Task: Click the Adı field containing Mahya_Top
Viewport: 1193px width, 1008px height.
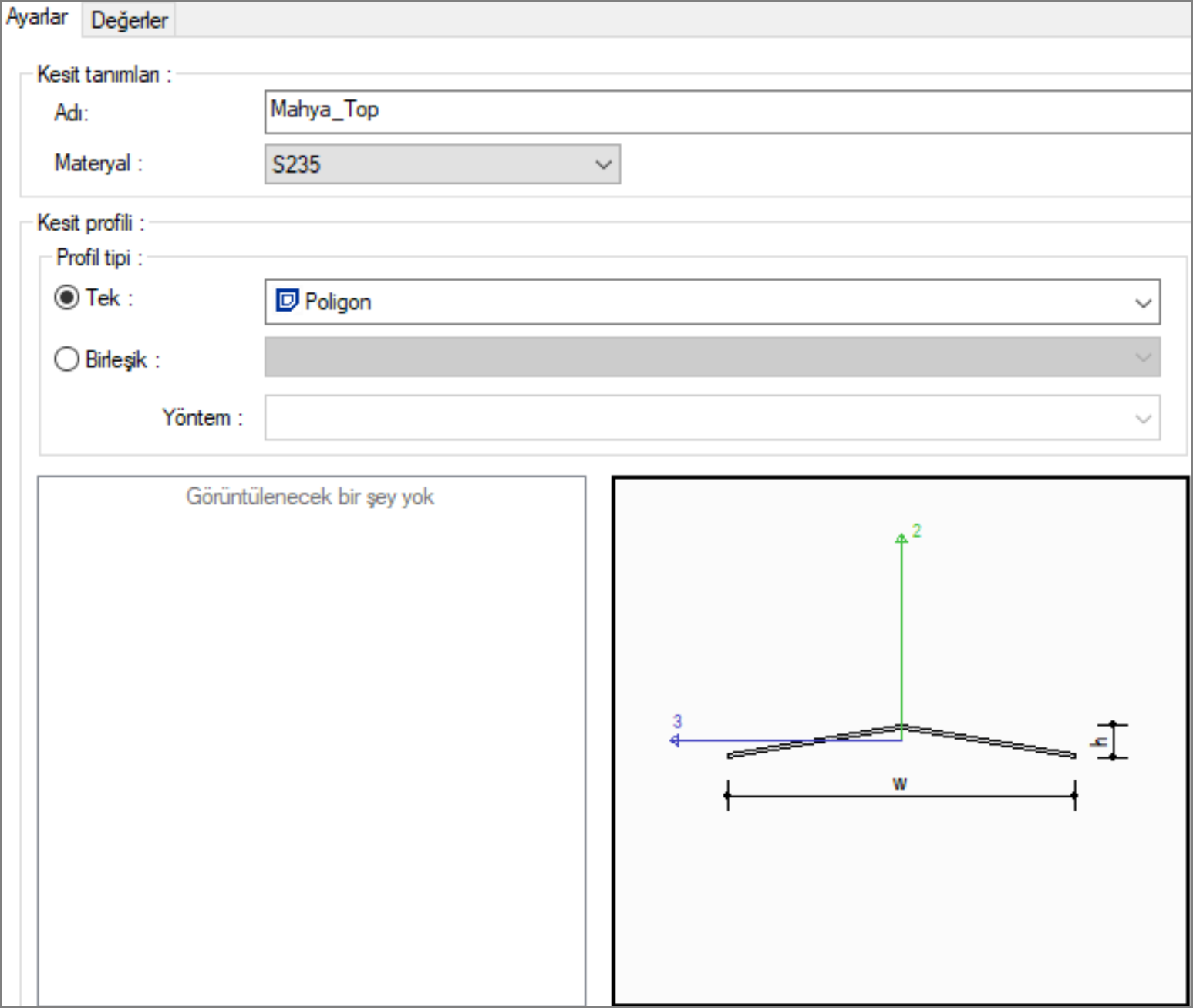Action: (725, 111)
